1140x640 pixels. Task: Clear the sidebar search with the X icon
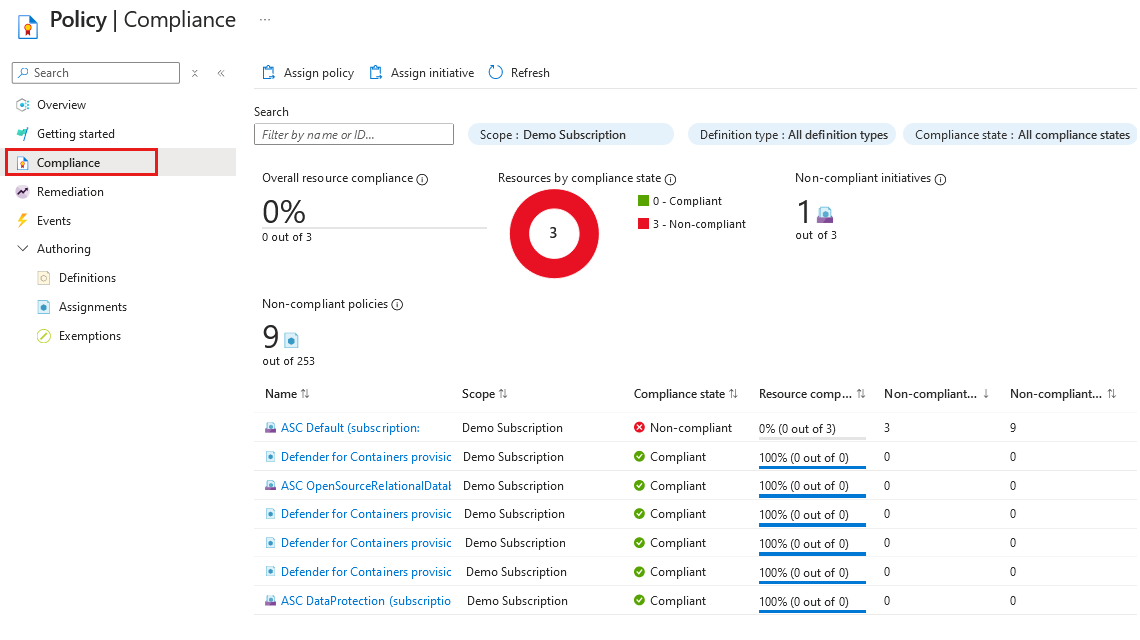195,73
